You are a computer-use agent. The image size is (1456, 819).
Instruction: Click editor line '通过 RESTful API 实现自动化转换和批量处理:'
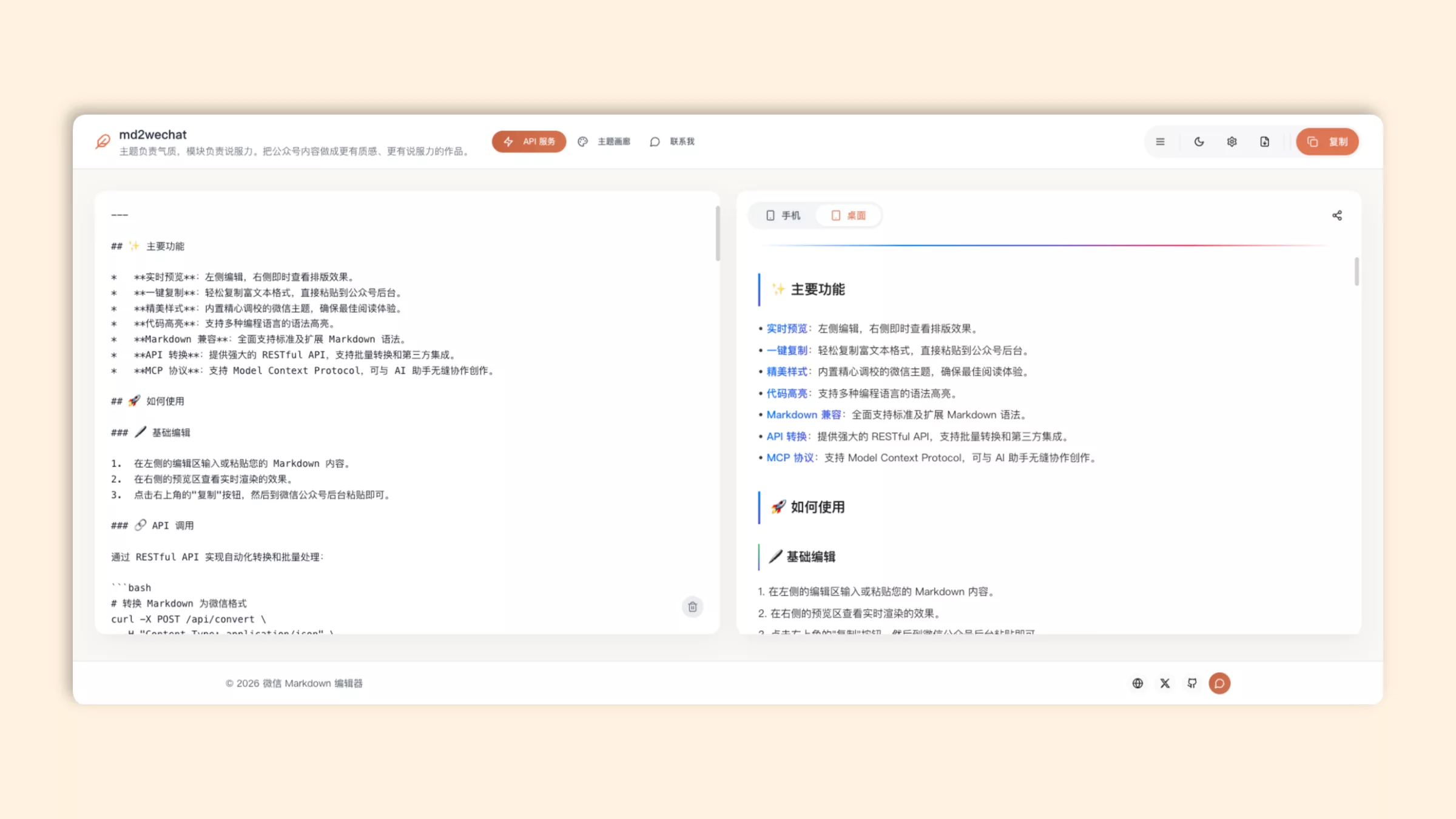217,557
